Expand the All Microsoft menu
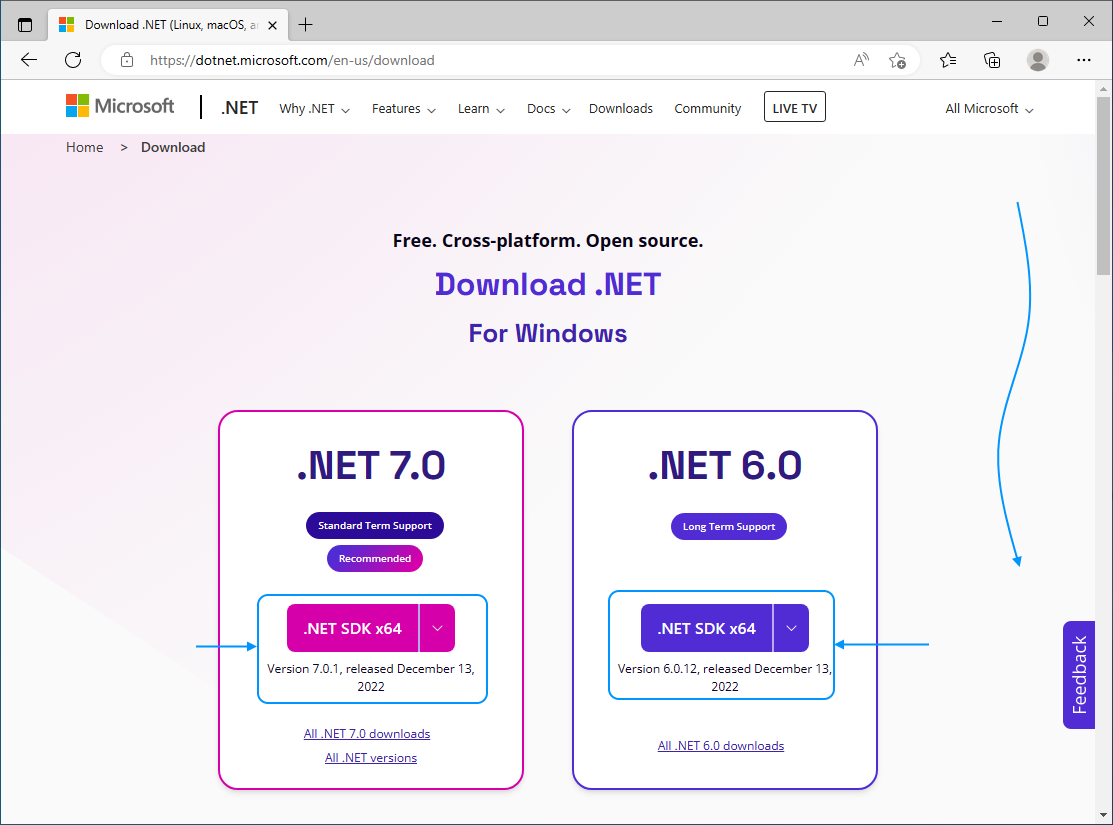Image resolution: width=1113 pixels, height=825 pixels. click(989, 109)
